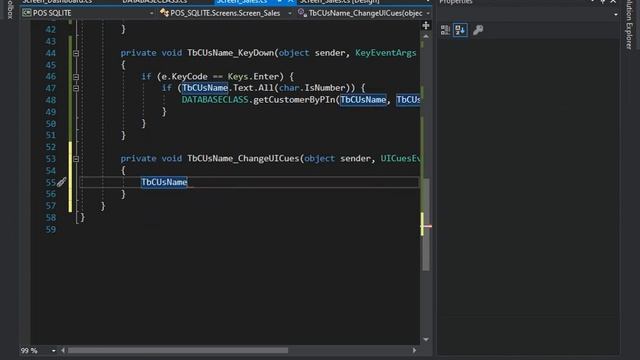The height and width of the screenshot is (360, 640).
Task: Click char.IsNumber on line 47
Action: (312, 88)
